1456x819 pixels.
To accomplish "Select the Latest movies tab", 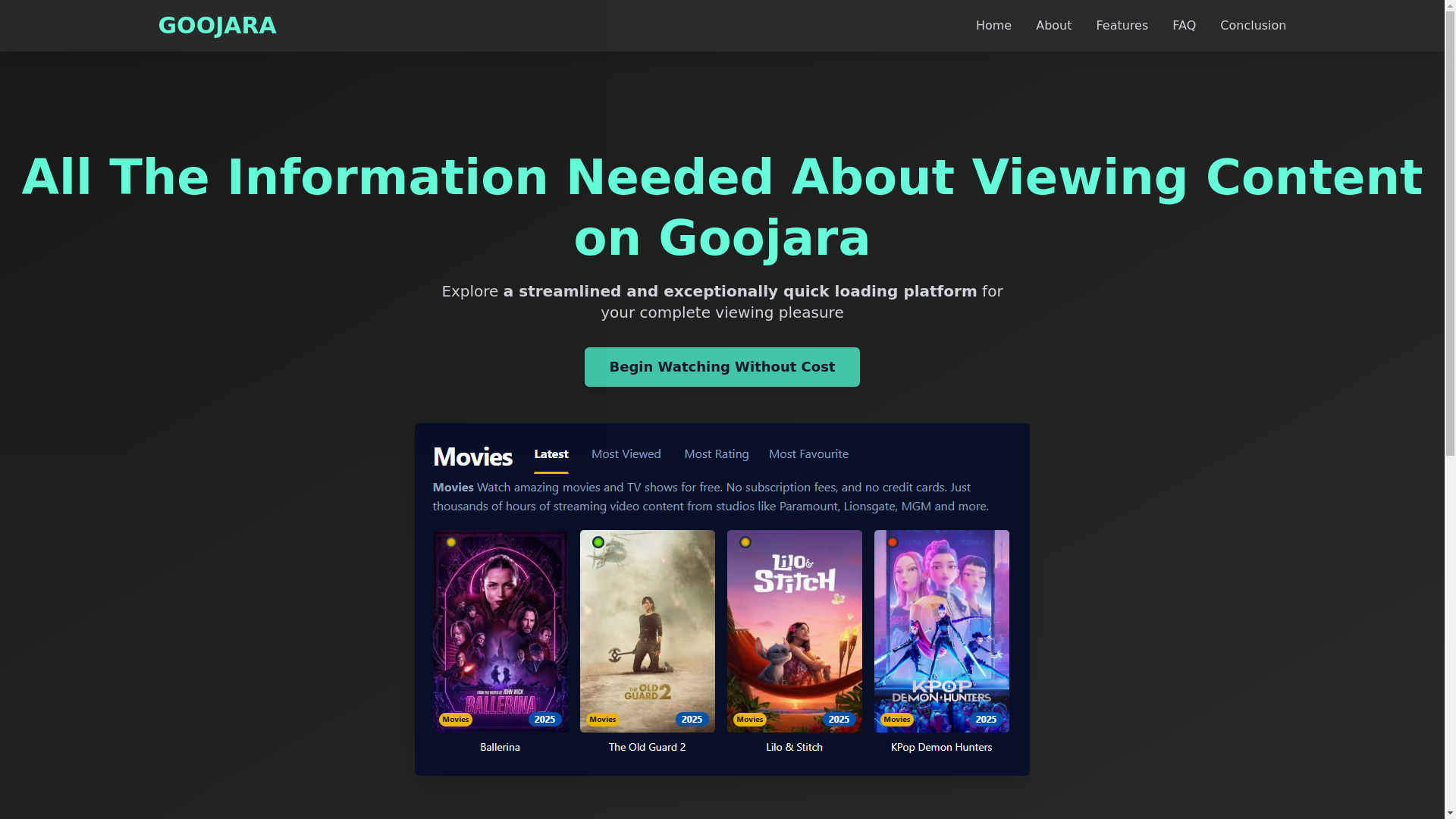I will tap(551, 454).
